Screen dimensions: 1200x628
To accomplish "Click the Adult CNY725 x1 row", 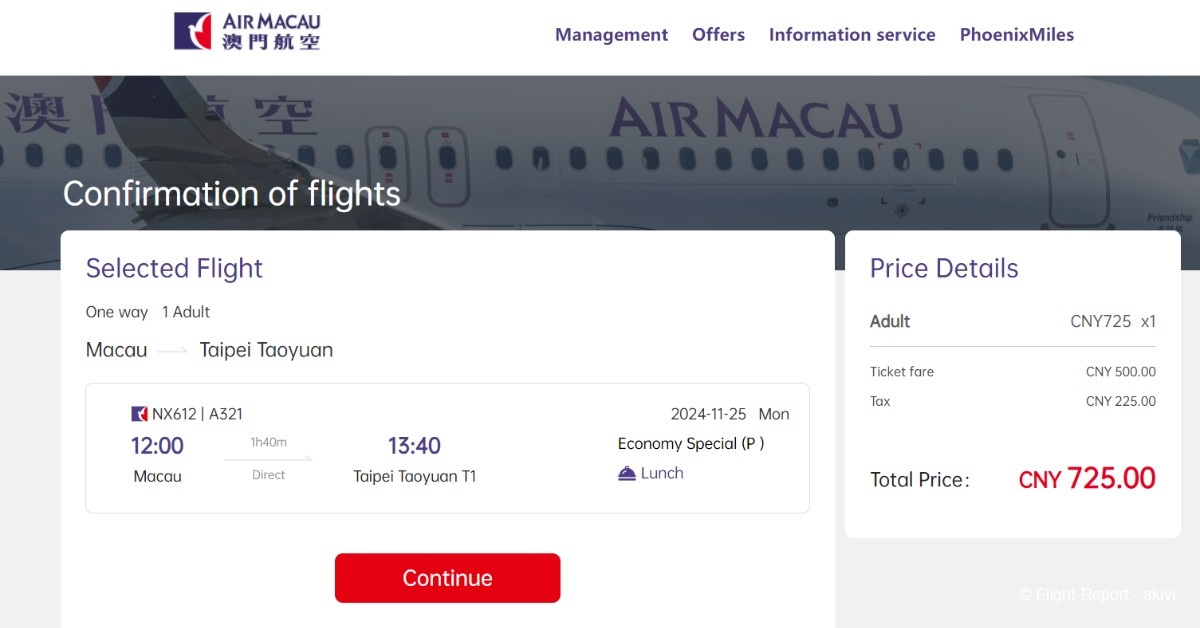I will [1012, 321].
